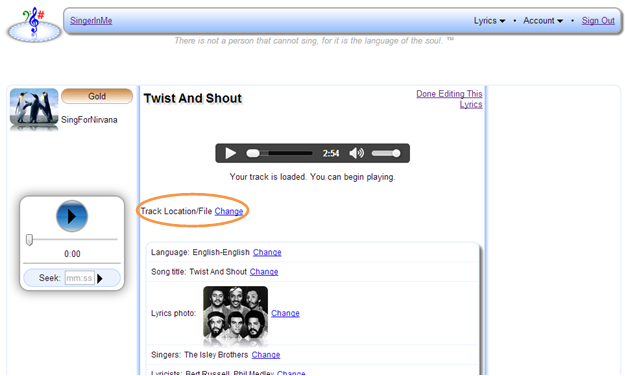Change the Lyrics photo

(285, 313)
